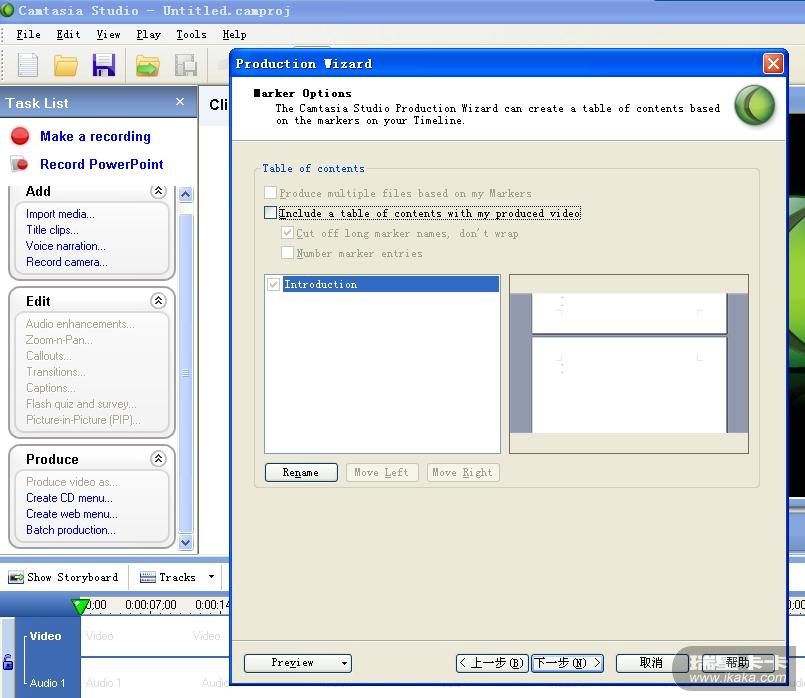Click the 帮助 help button
The image size is (805, 698).
click(737, 663)
